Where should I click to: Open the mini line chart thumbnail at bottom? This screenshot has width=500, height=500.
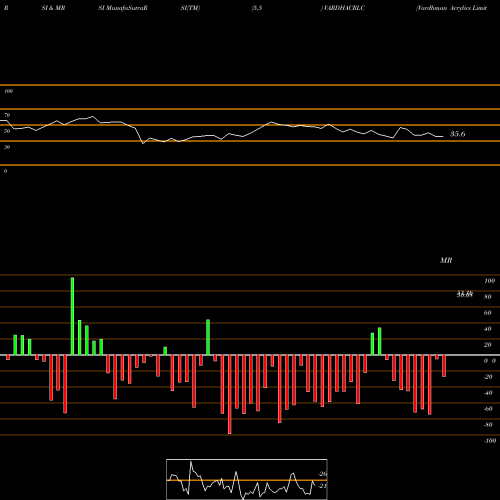coord(247,479)
